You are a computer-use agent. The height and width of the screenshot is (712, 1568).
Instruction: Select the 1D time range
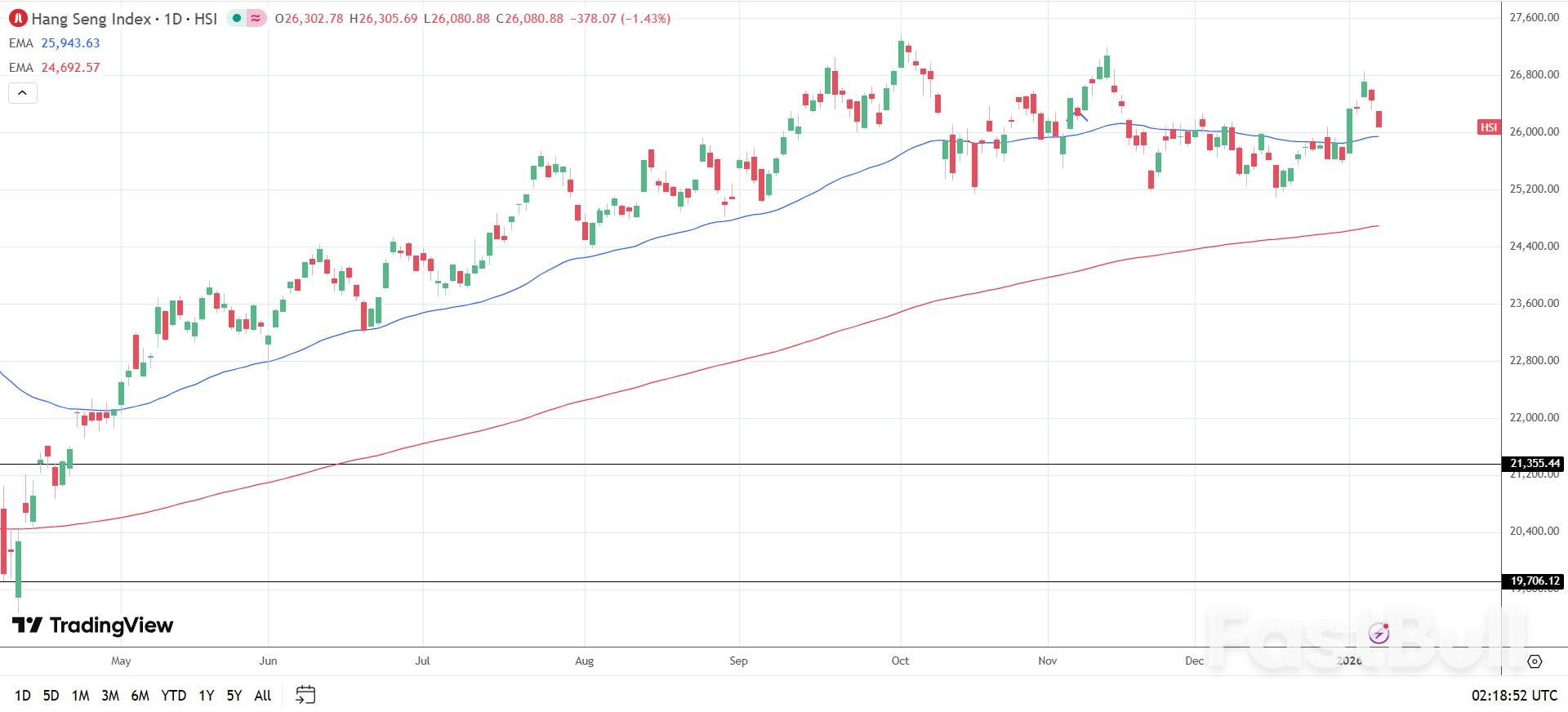[23, 696]
